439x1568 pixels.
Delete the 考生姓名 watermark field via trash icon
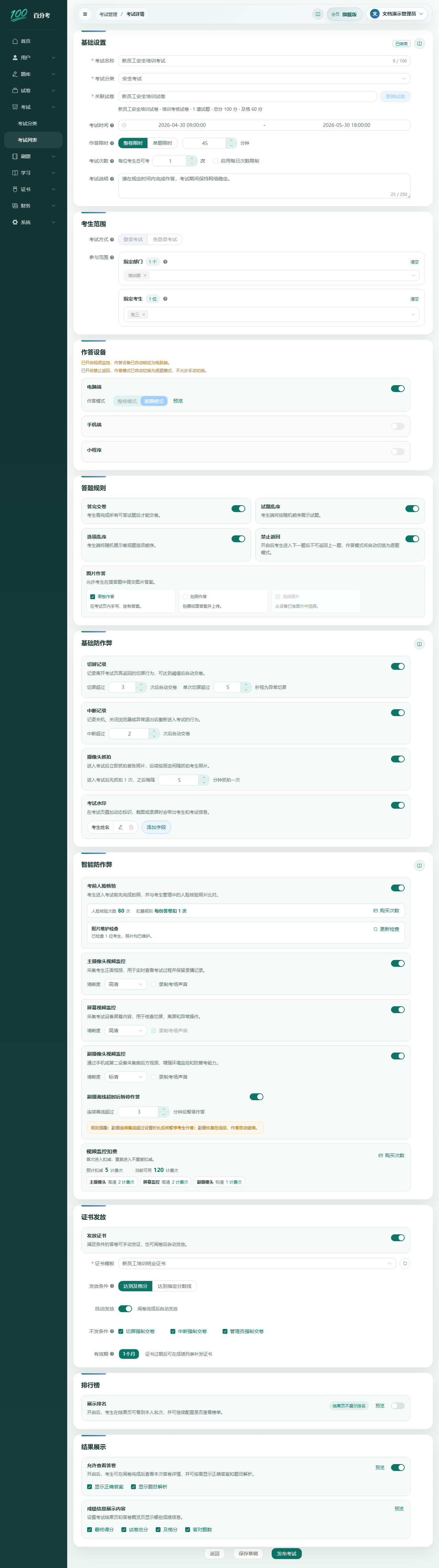[131, 827]
